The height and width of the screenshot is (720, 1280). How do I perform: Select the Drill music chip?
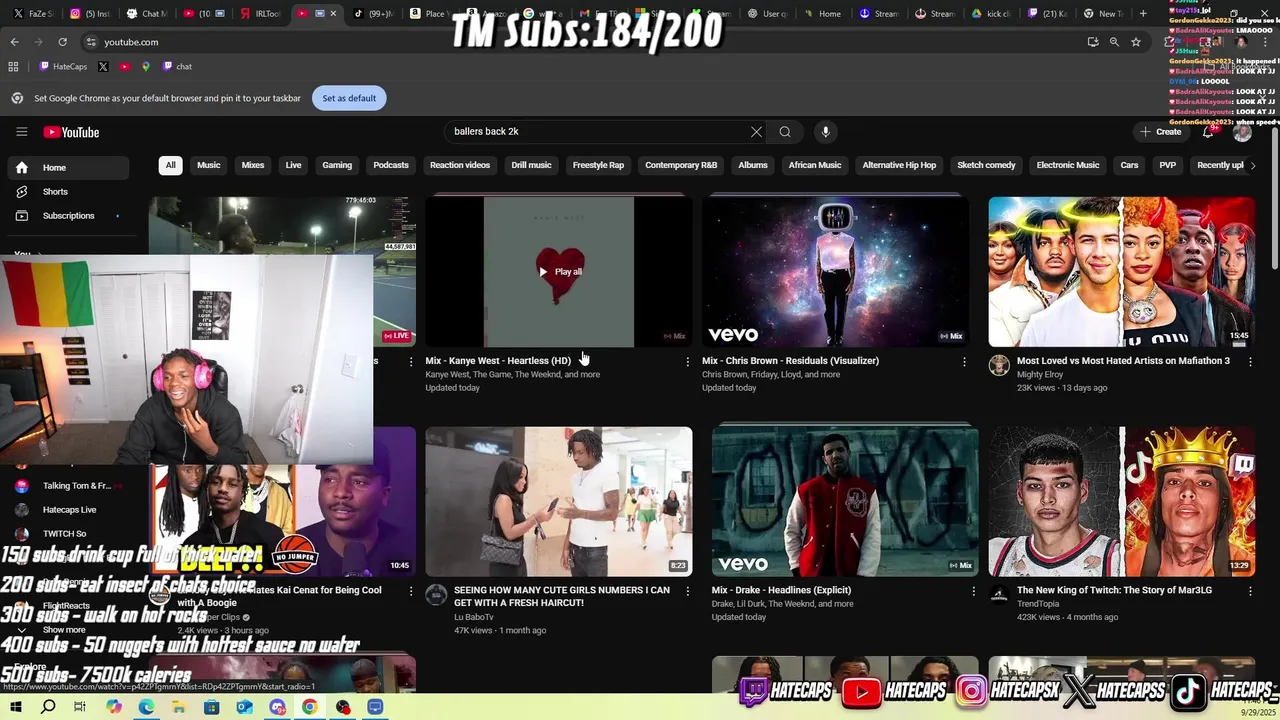point(531,165)
